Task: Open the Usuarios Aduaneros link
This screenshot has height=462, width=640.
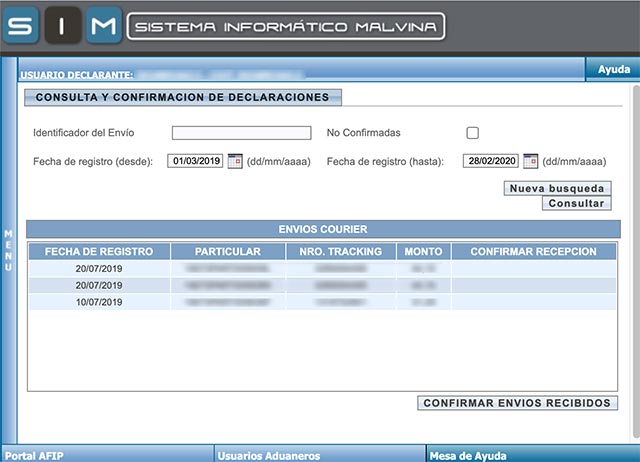Action: click(x=269, y=455)
